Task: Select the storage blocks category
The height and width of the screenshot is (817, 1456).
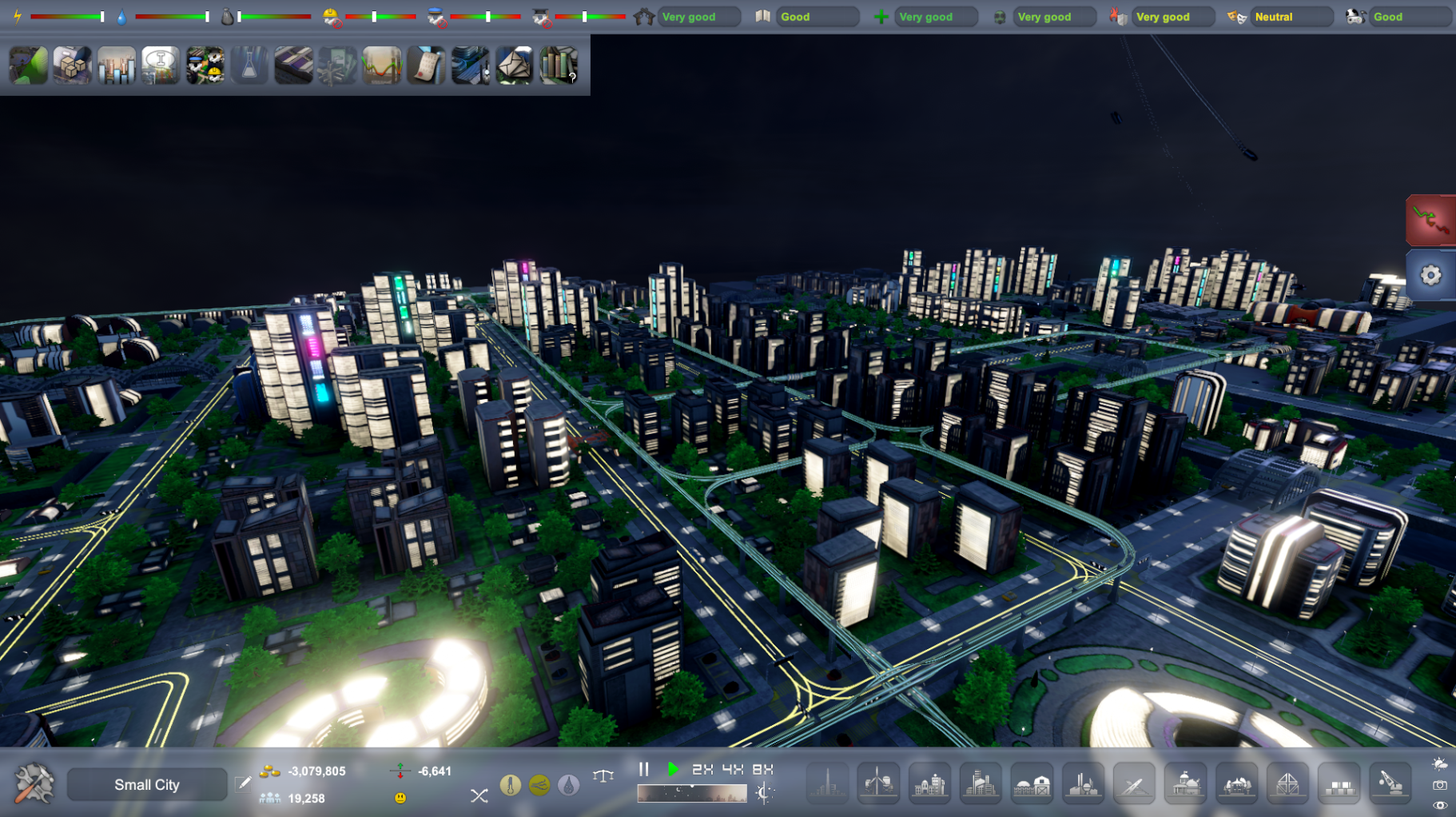Action: coord(1339,783)
